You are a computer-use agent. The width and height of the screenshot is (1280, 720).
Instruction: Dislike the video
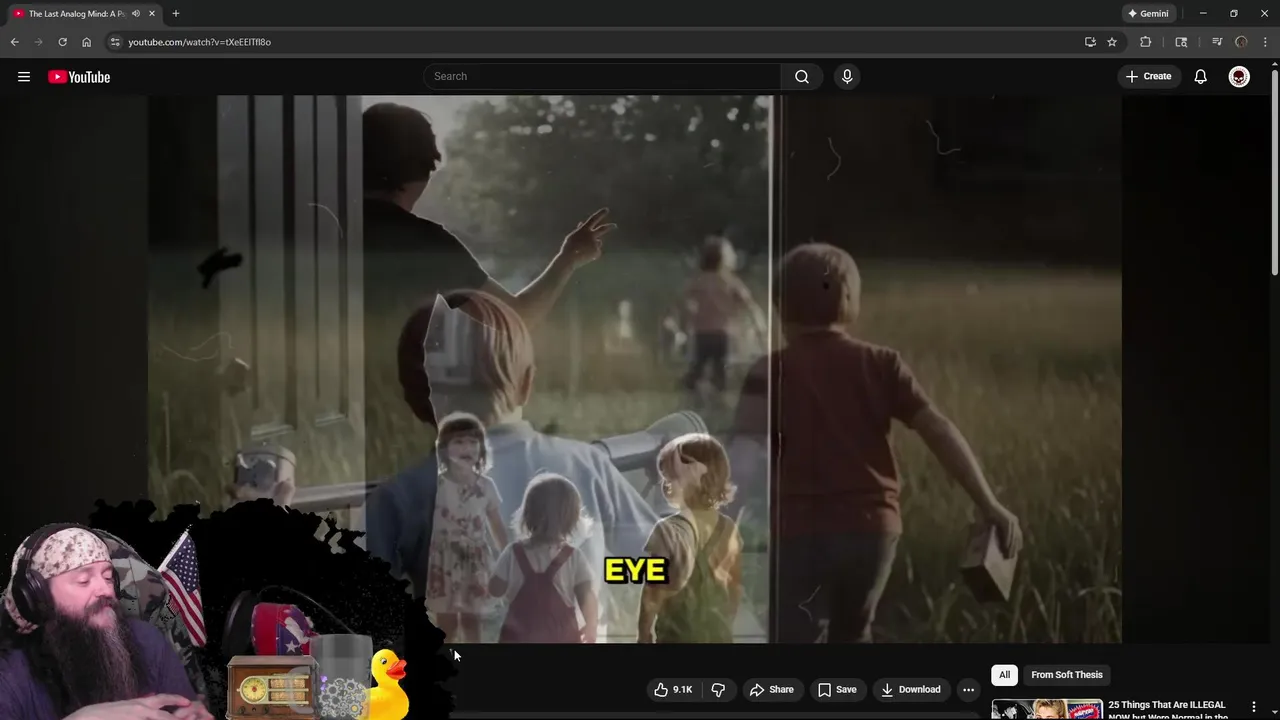click(x=718, y=689)
